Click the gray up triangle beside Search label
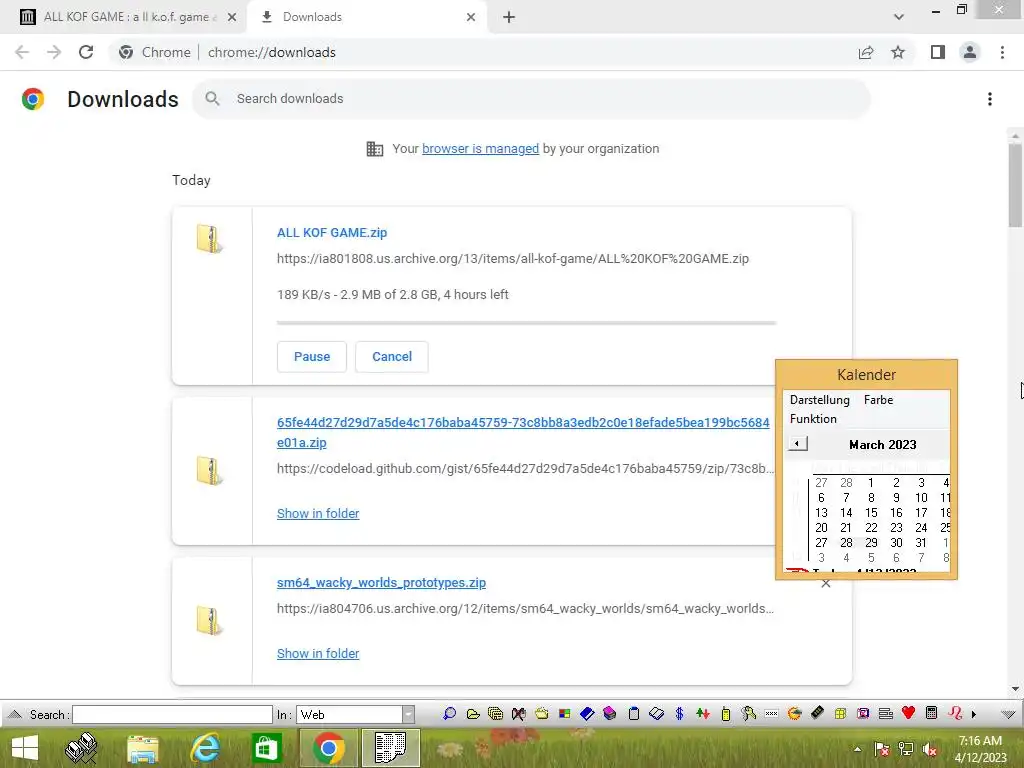The image size is (1024, 768). tap(14, 714)
